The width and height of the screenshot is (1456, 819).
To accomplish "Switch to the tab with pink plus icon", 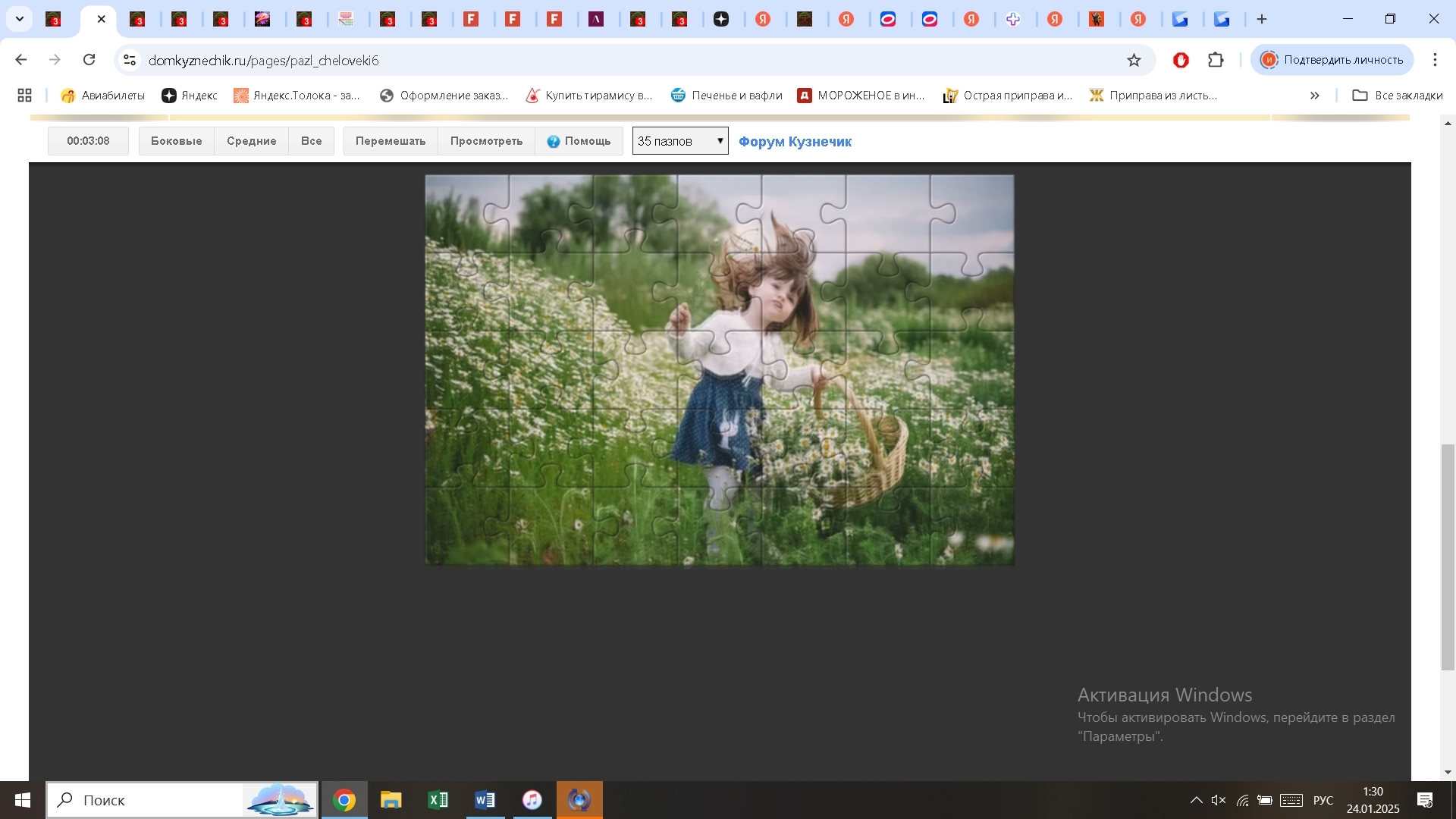I will click(1014, 19).
